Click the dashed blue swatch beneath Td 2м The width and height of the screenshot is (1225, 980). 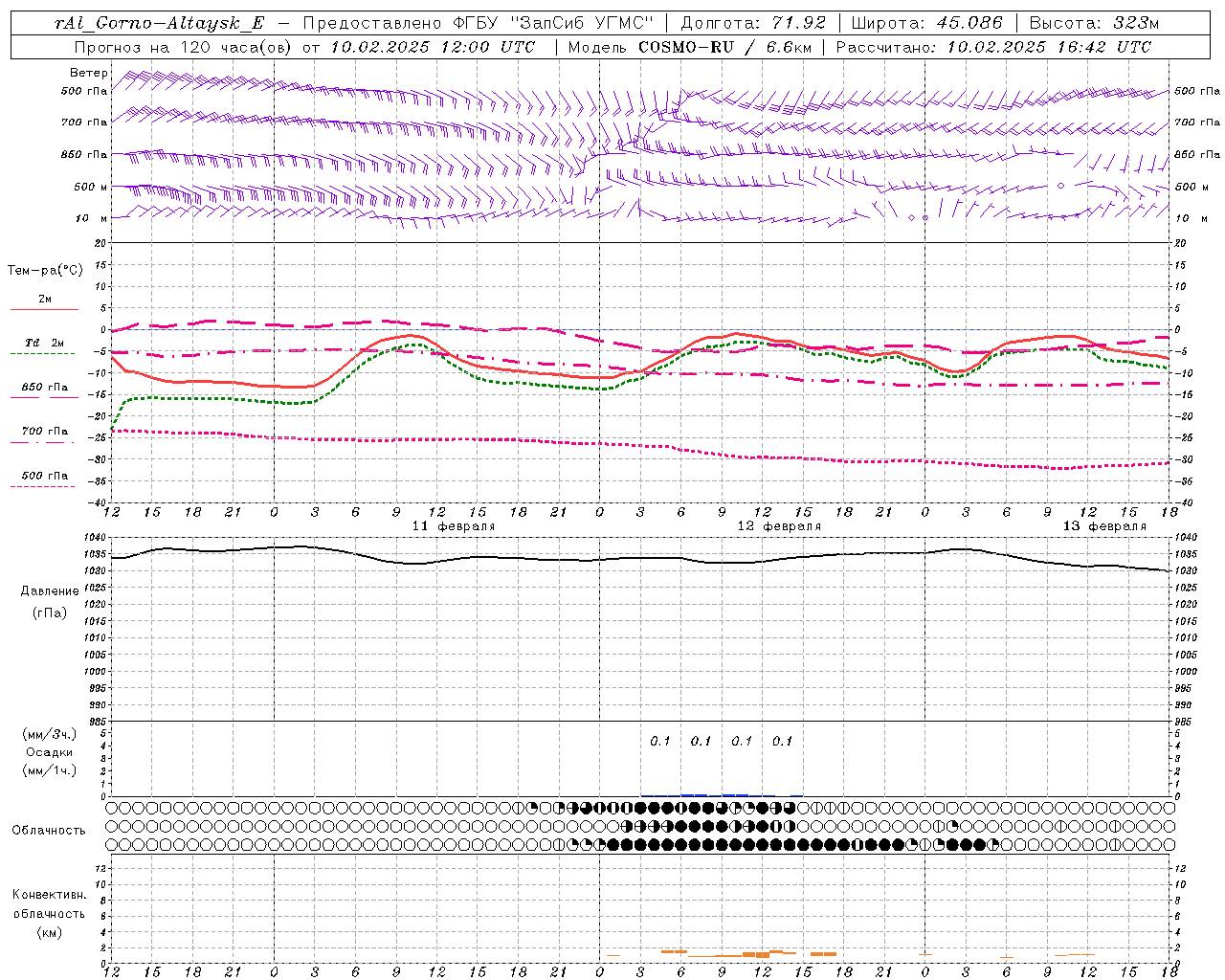point(42,353)
